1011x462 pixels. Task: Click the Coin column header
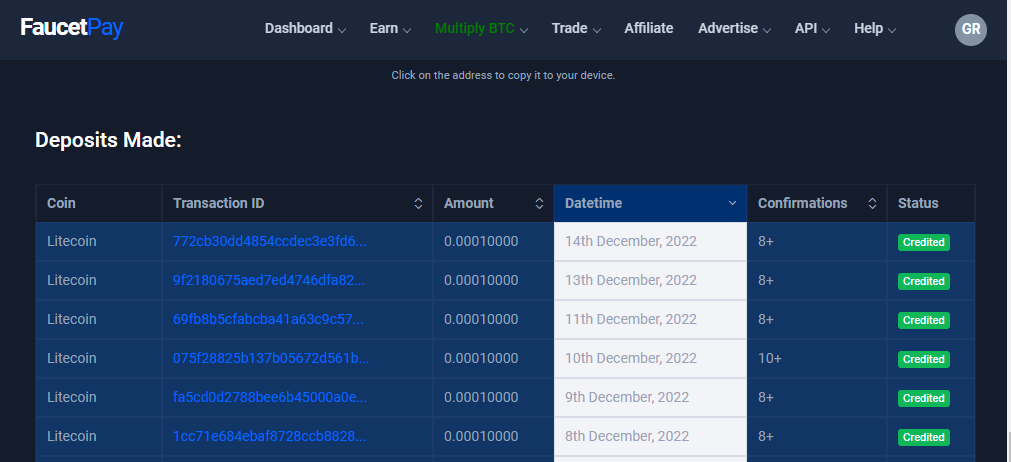point(99,204)
